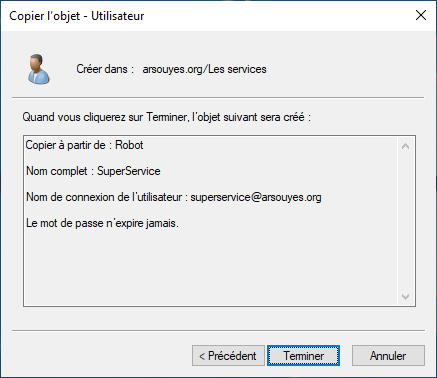
Task: Click the word 'SuperService' in the summary
Action: (x=129, y=171)
